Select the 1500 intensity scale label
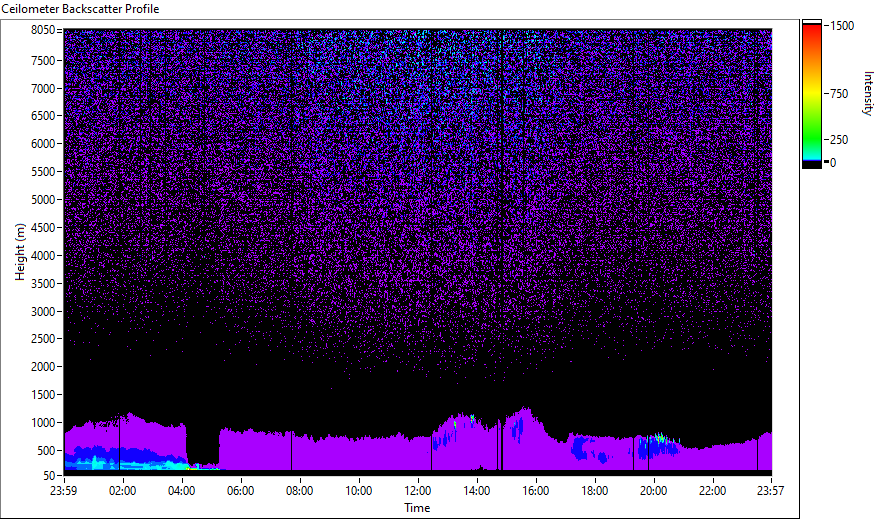The height and width of the screenshot is (519, 878). (x=842, y=26)
